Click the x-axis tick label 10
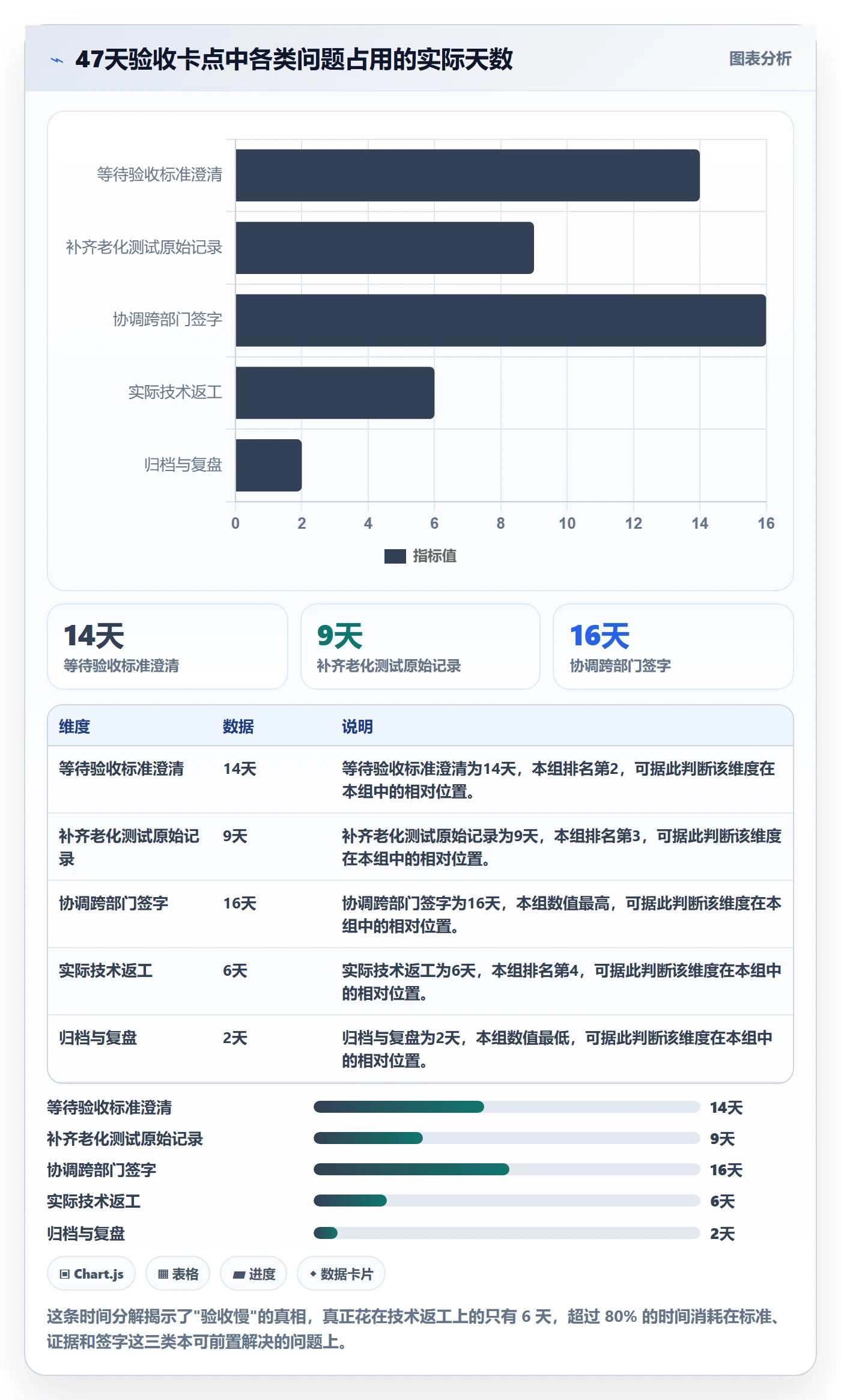This screenshot has height=1400, width=841. pyautogui.click(x=567, y=523)
